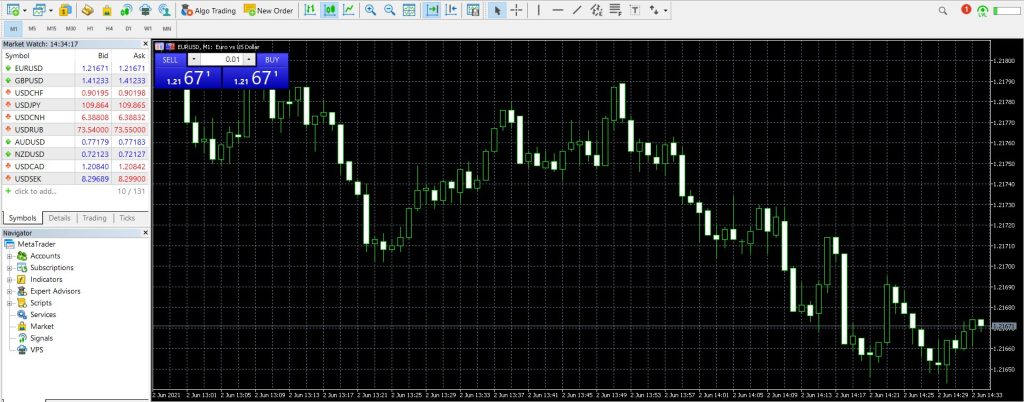This screenshot has height=402, width=1024.
Task: Click the New Order button
Action: coord(268,10)
